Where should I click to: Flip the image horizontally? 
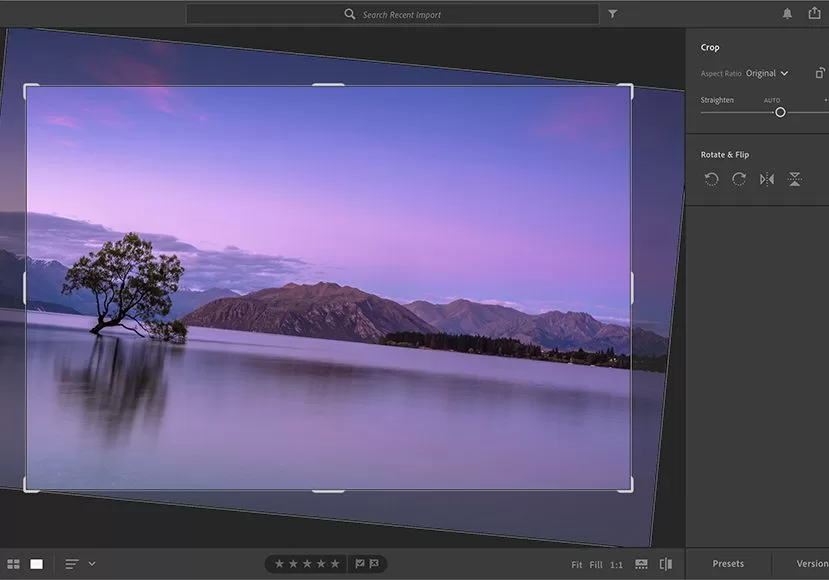pyautogui.click(x=767, y=179)
